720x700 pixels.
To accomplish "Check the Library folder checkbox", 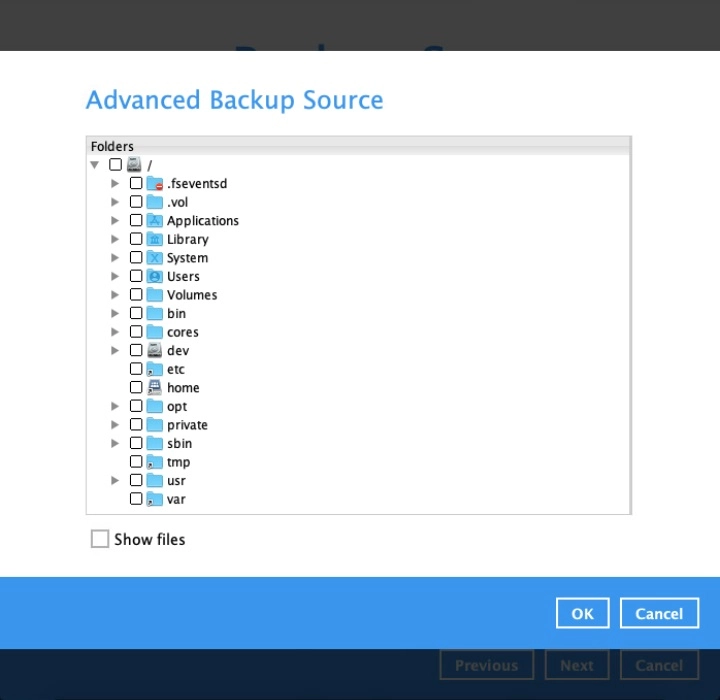I will pyautogui.click(x=136, y=239).
